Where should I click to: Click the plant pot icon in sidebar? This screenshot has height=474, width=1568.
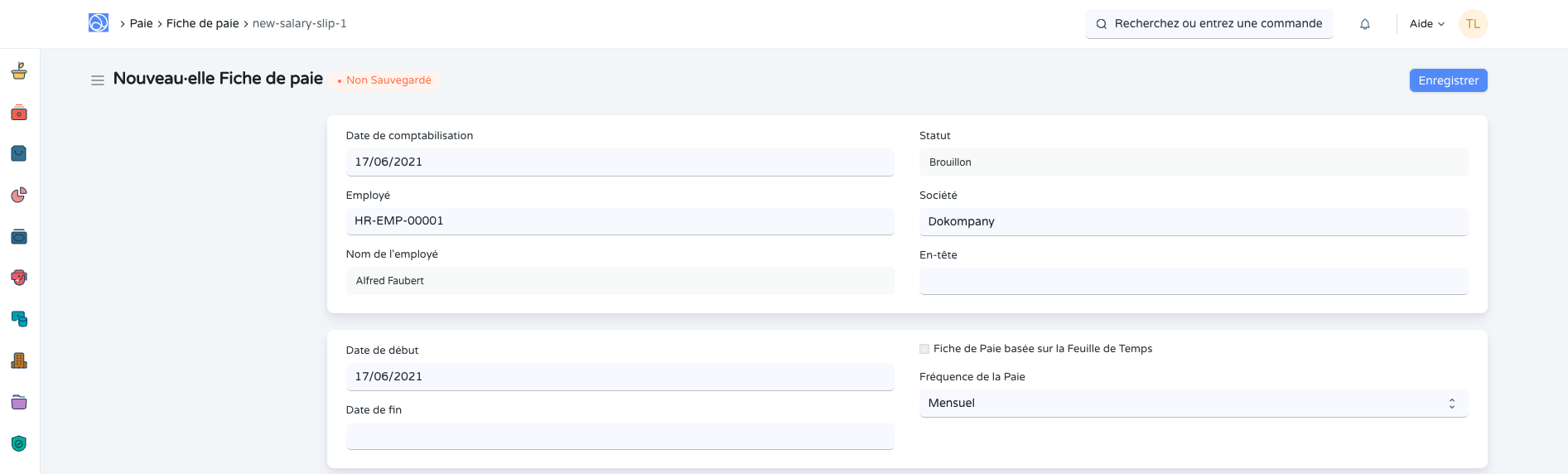(19, 71)
